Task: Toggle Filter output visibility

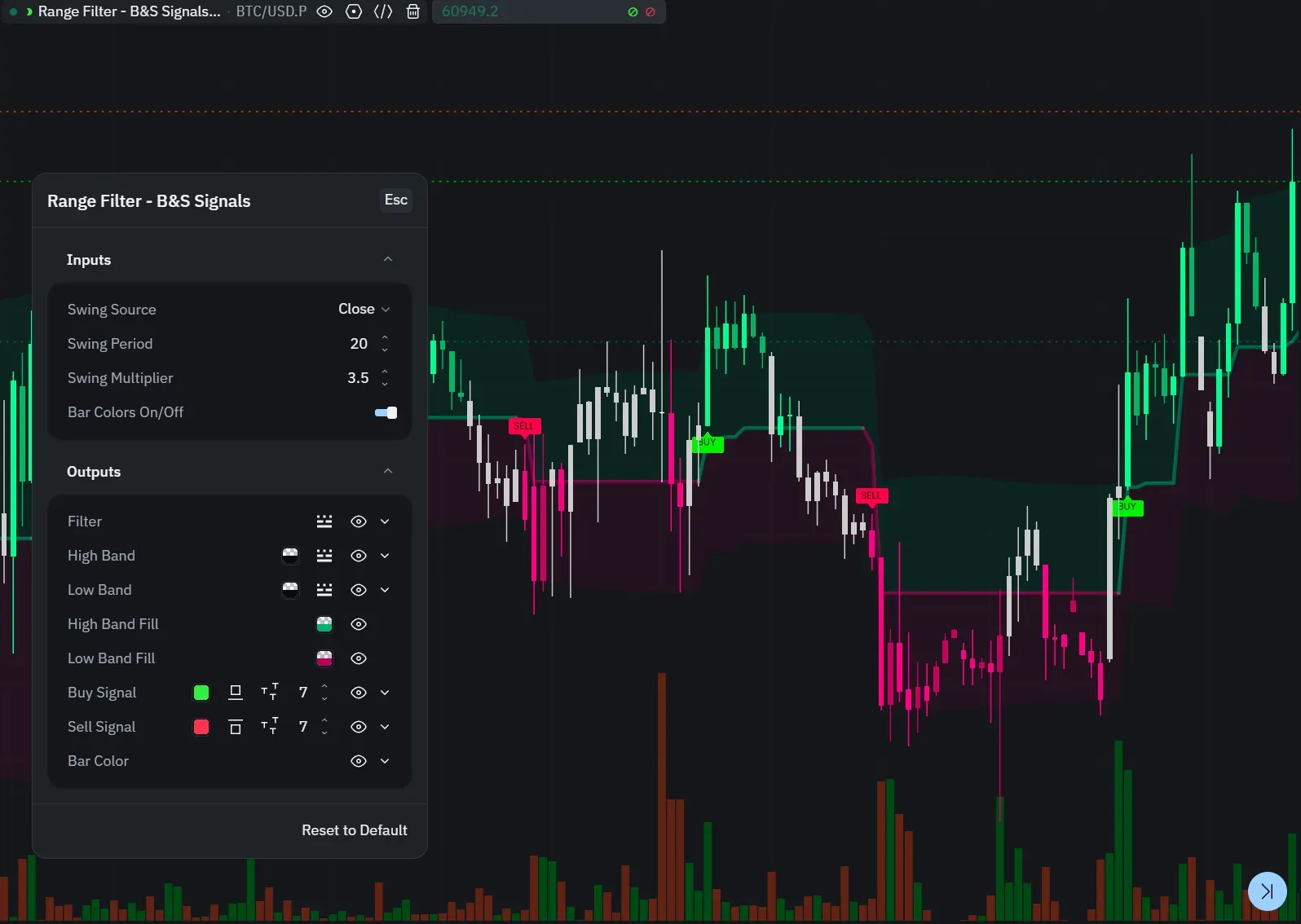Action: click(x=359, y=521)
